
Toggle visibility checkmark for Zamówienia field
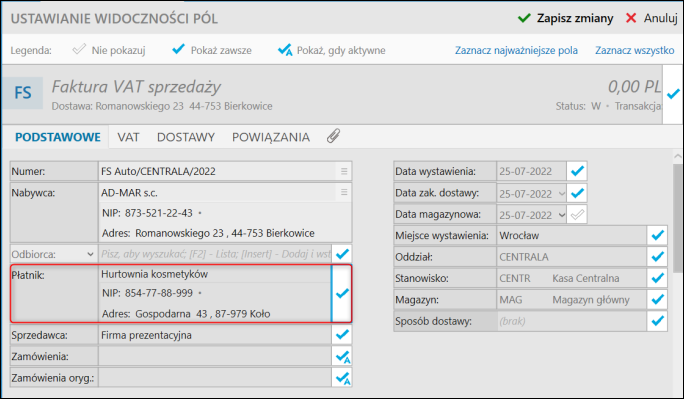[x=342, y=356]
